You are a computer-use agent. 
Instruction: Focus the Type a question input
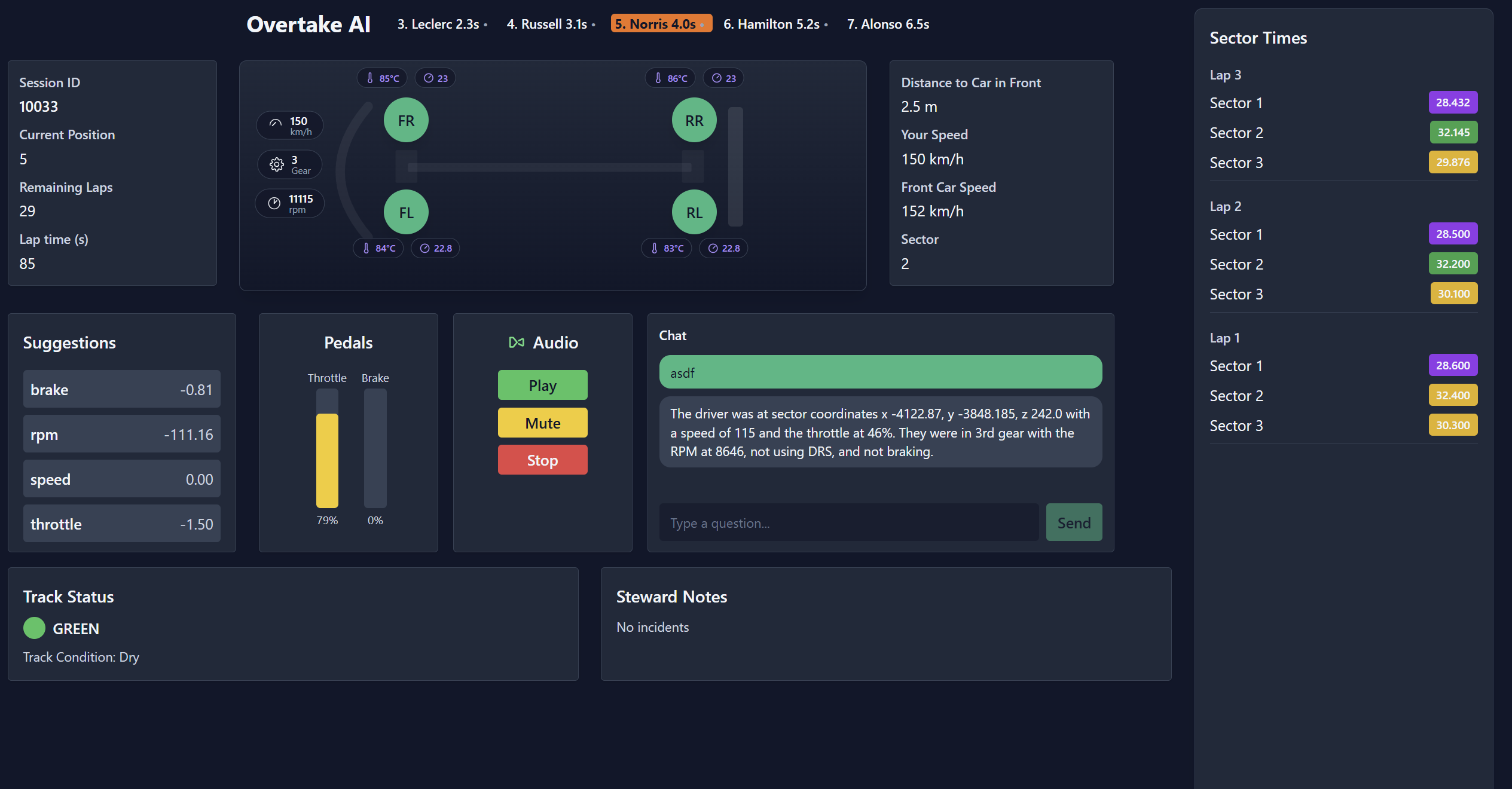tap(848, 523)
